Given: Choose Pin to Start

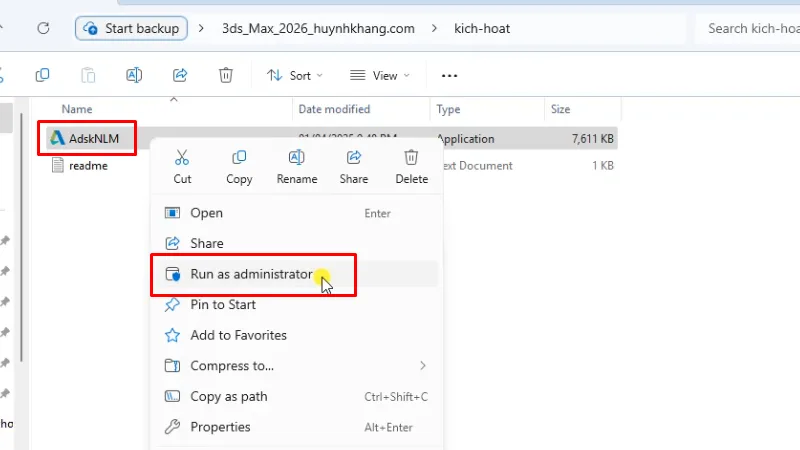Looking at the screenshot, I should pyautogui.click(x=223, y=305).
